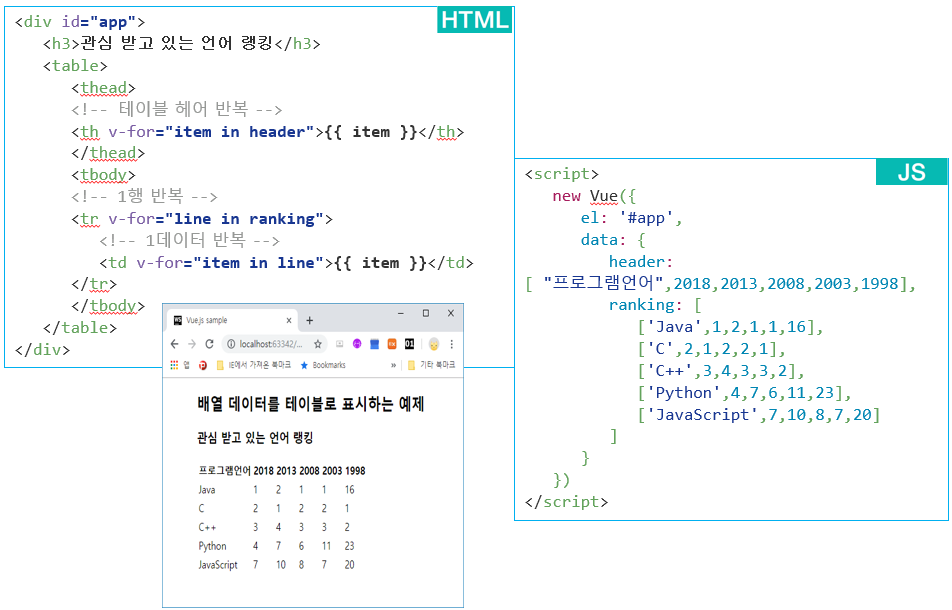The image size is (952, 610).
Task: Select the 'C++' cell in the browser table
Action: point(207,527)
